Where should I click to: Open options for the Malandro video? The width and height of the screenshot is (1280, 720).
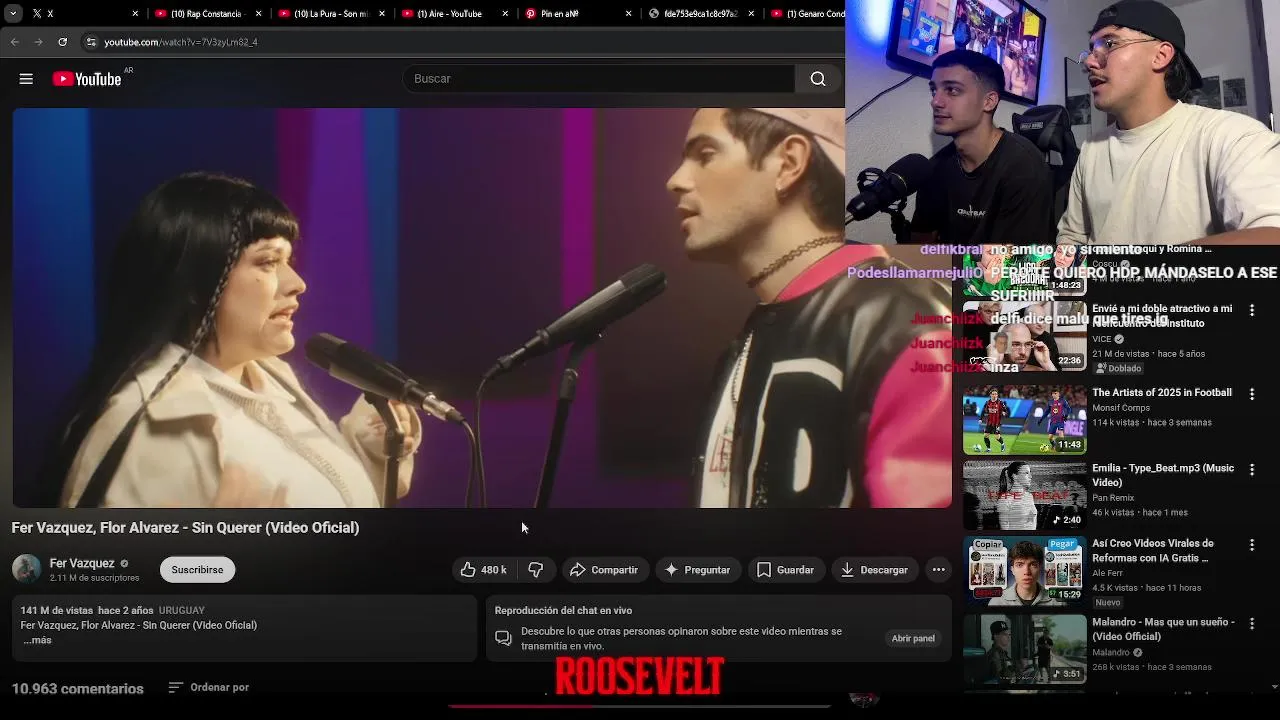point(1251,624)
